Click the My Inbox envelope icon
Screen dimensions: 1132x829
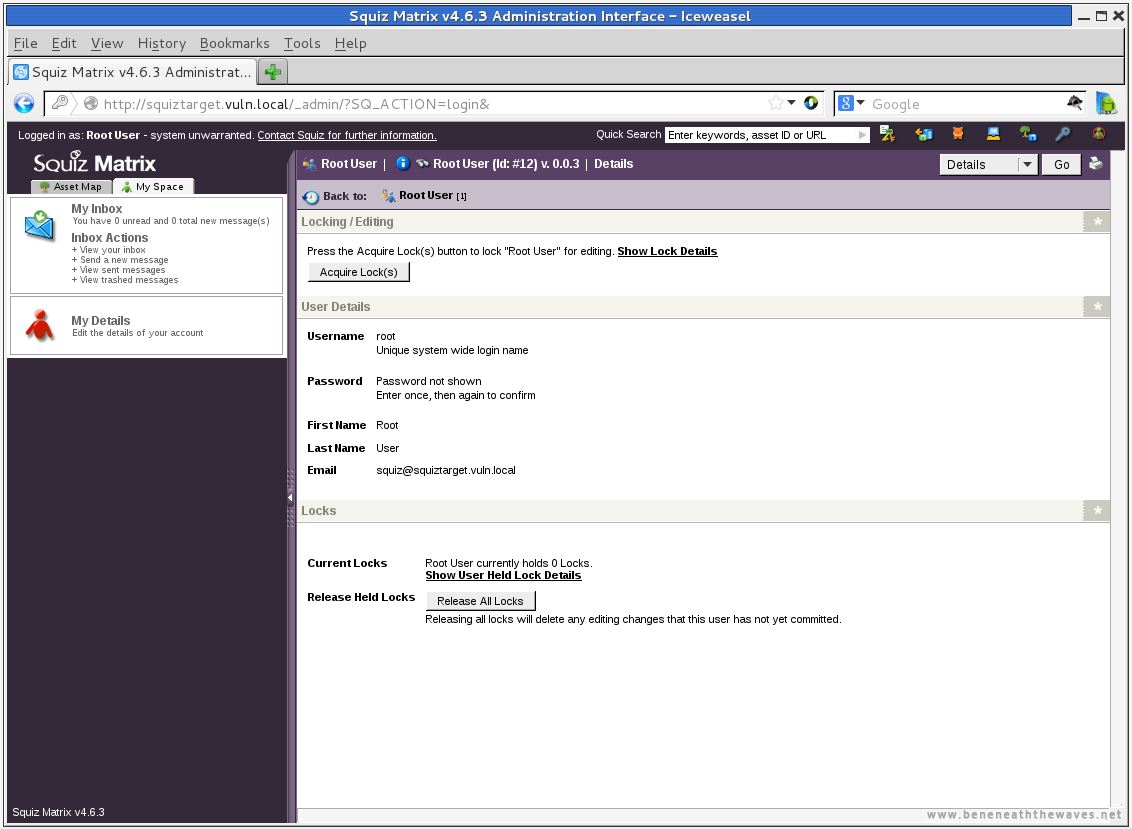tap(40, 225)
